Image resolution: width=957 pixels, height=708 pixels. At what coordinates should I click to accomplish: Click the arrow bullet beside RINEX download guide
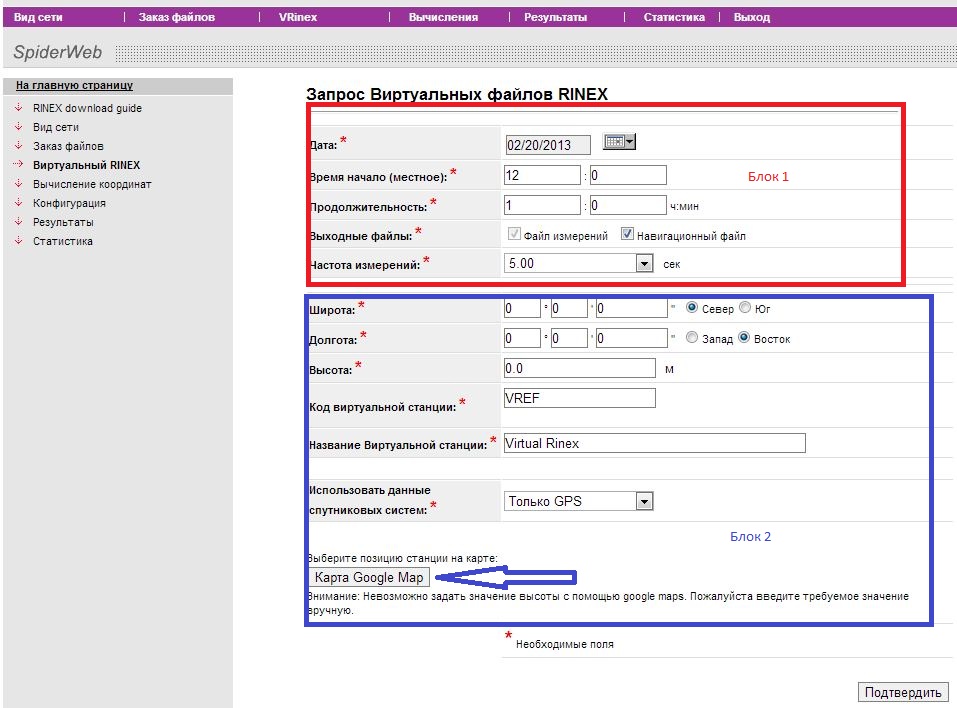19,107
